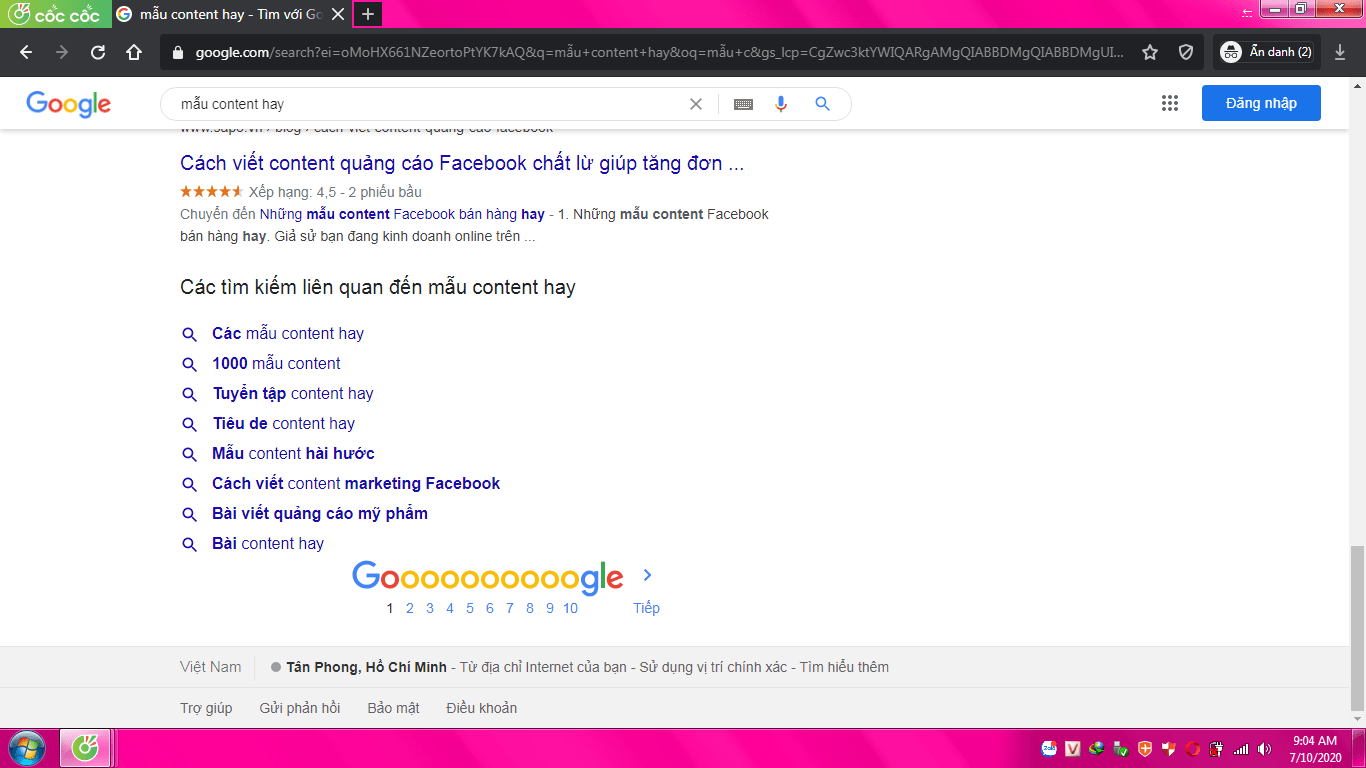Open the downloads arrow in the toolbar
1366x768 pixels.
1340,52
